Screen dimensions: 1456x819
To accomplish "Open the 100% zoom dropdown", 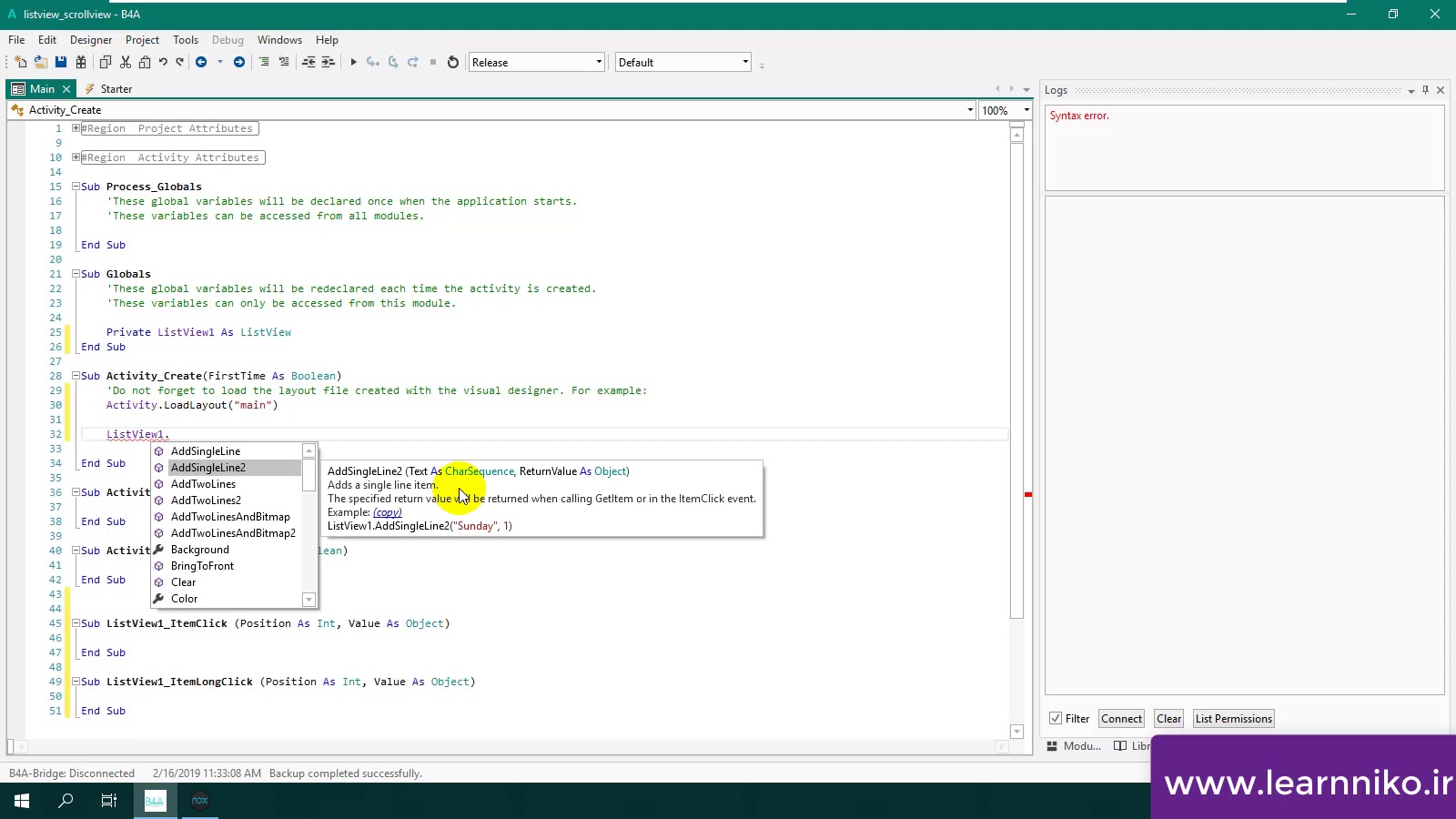I will [1026, 110].
